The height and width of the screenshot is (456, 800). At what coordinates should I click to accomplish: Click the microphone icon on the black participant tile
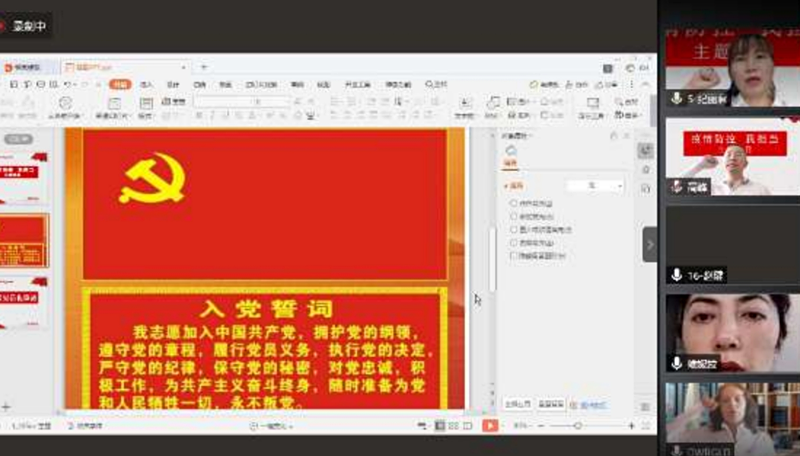[677, 275]
